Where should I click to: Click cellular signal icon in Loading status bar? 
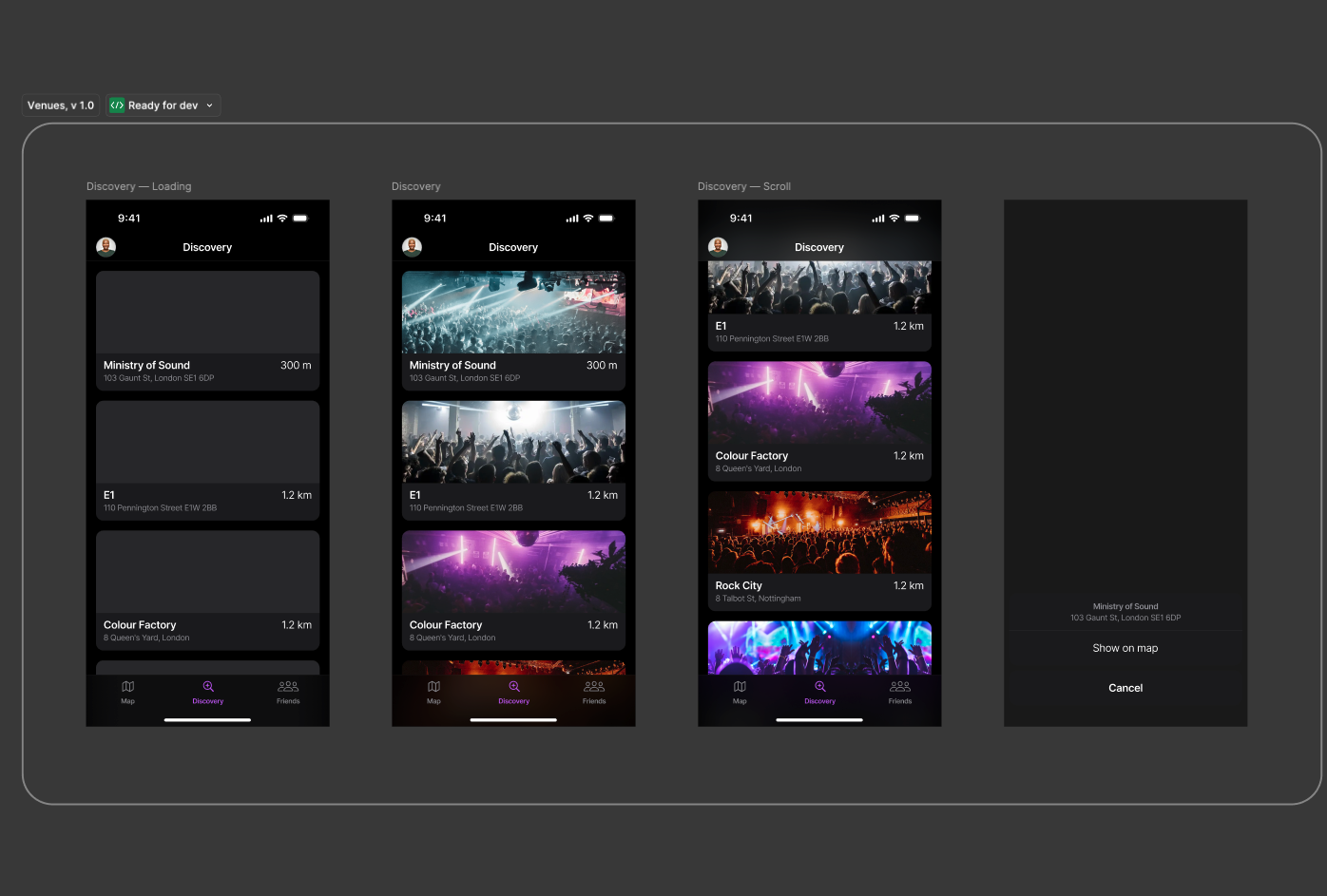point(266,219)
